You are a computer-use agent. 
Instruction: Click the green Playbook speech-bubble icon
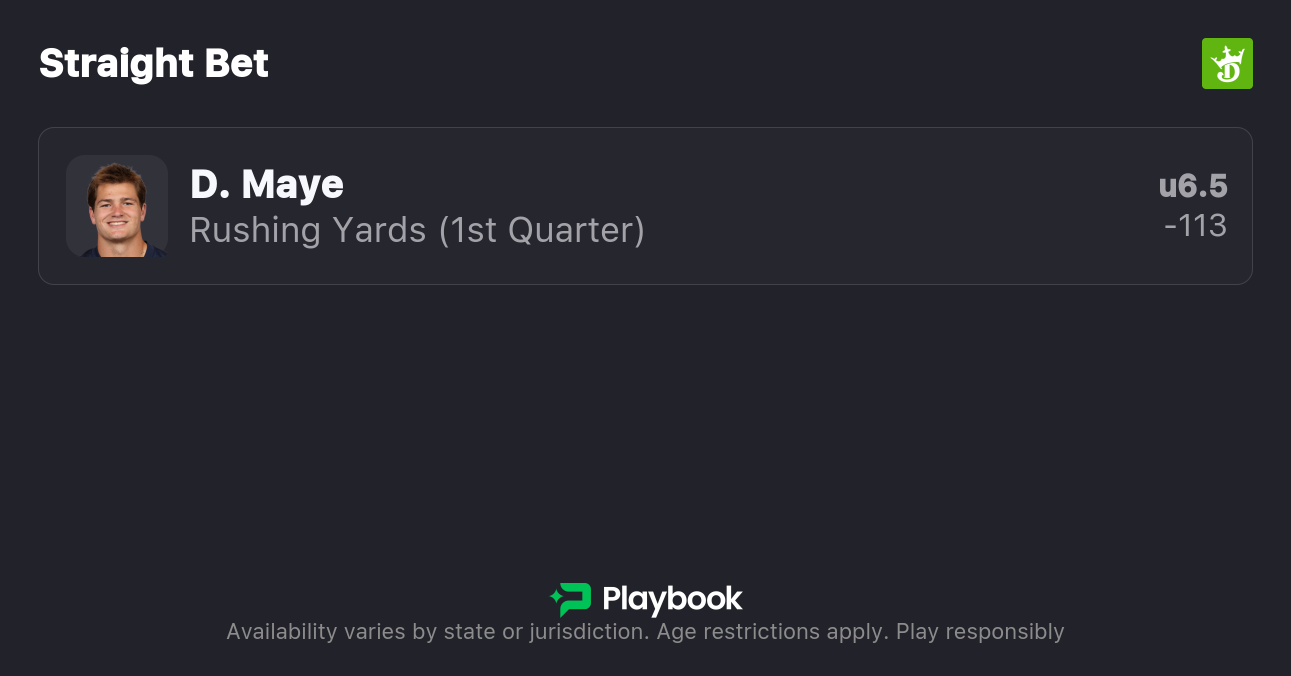pyautogui.click(x=576, y=599)
